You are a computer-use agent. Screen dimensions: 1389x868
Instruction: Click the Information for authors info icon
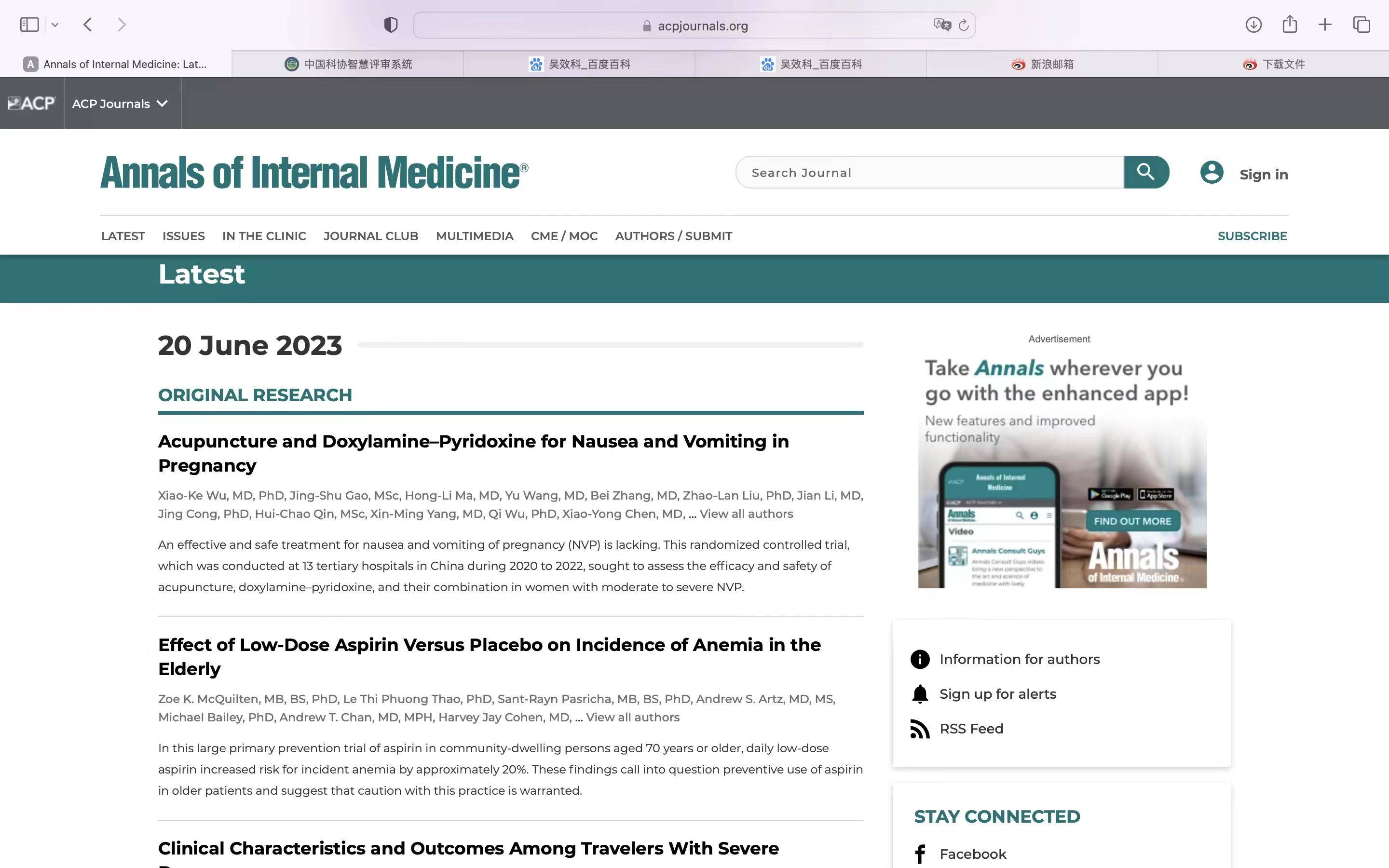pyautogui.click(x=920, y=659)
